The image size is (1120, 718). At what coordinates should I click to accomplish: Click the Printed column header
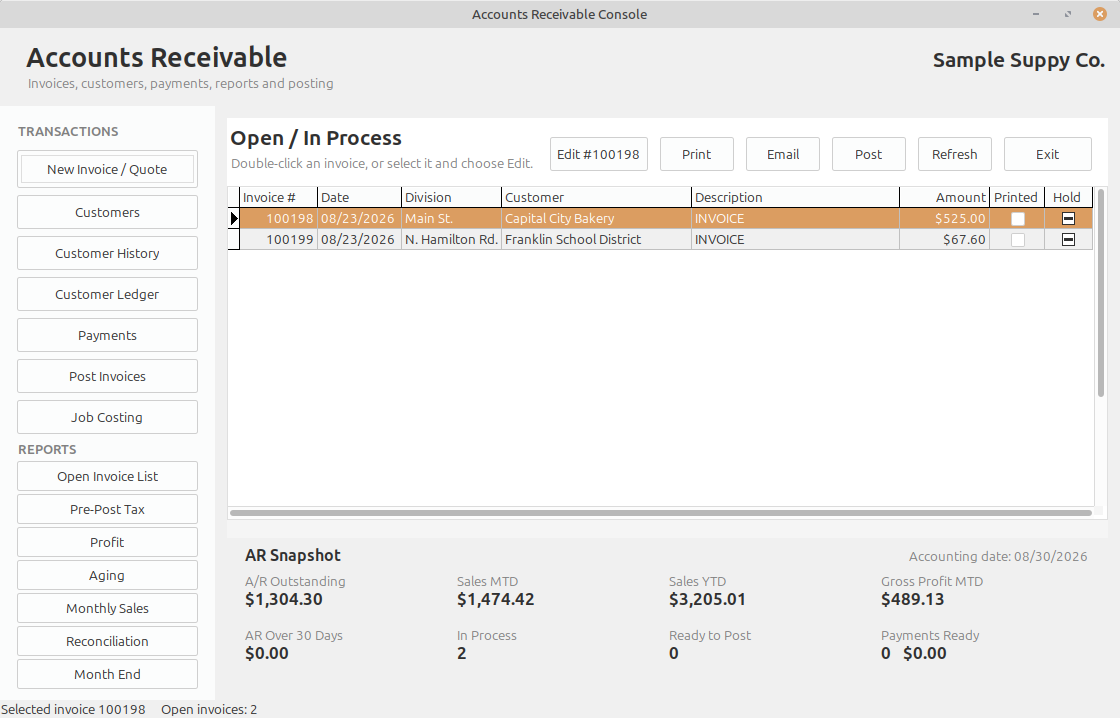[x=1016, y=197]
